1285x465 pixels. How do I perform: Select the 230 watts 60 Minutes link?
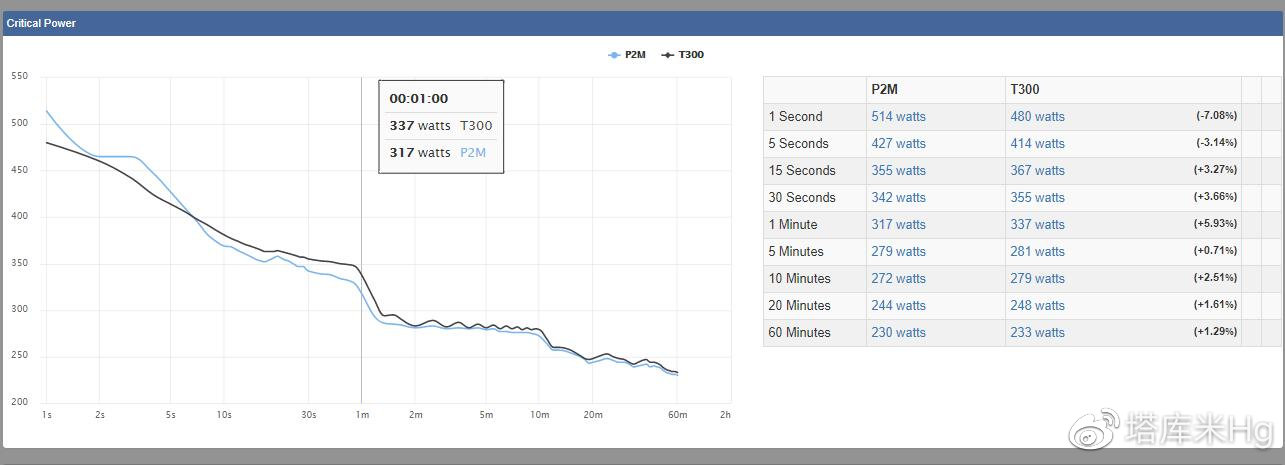[x=898, y=333]
